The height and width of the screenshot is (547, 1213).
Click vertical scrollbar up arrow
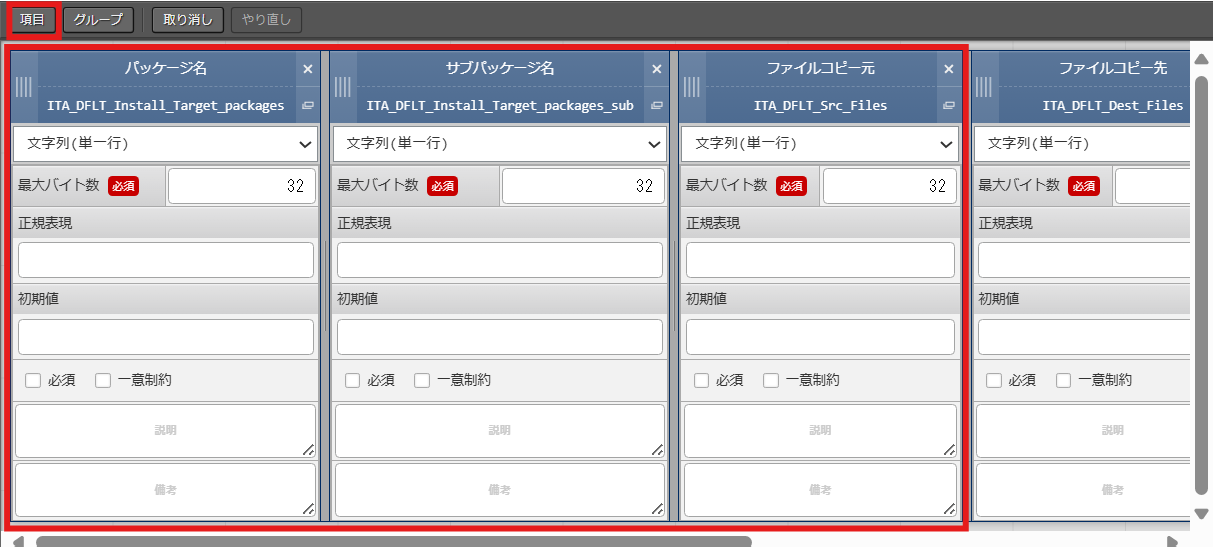tap(1201, 58)
